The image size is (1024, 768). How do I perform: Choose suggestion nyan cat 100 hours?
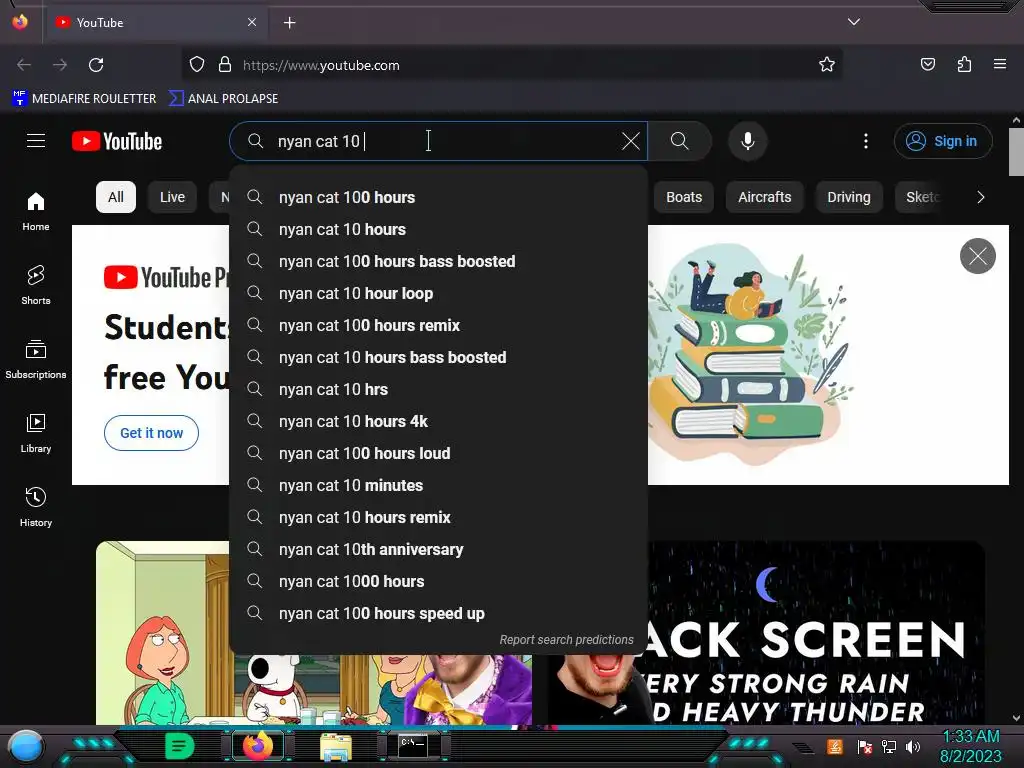tap(438, 197)
